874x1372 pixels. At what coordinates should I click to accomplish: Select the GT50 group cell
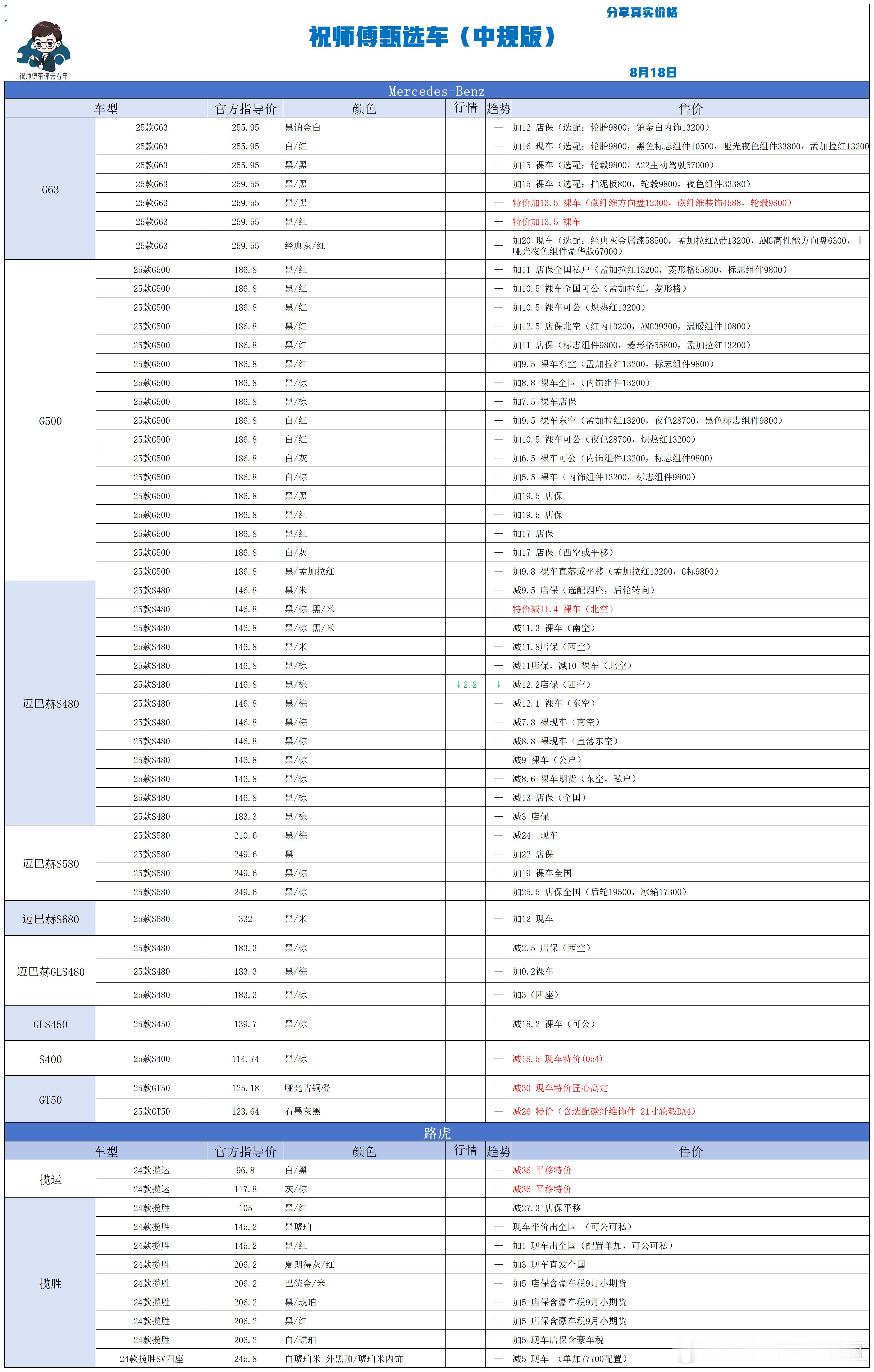[x=50, y=1099]
